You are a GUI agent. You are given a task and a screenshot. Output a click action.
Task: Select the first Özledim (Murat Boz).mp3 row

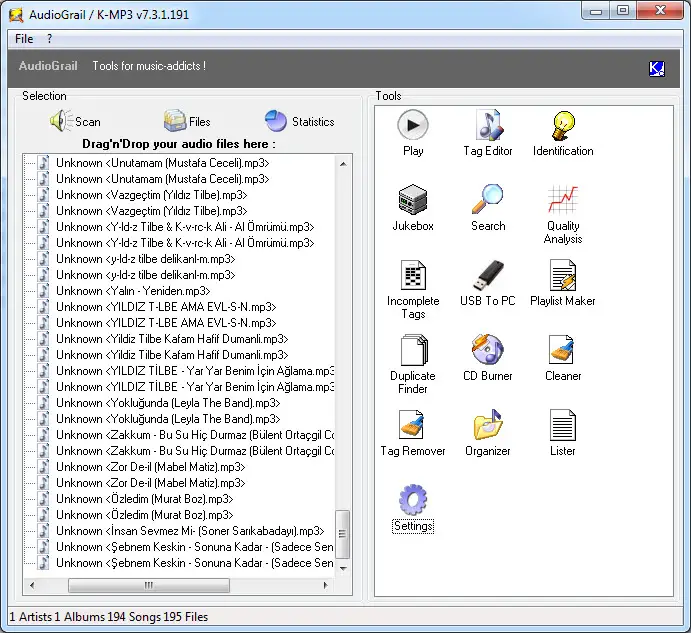coord(145,499)
